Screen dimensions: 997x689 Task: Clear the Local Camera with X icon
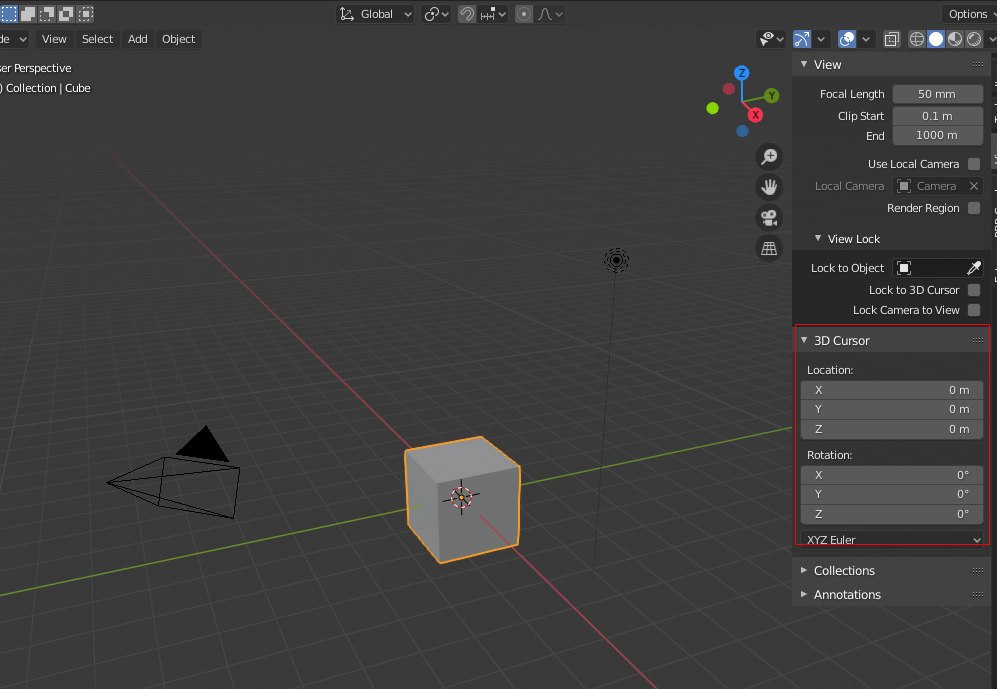[973, 186]
